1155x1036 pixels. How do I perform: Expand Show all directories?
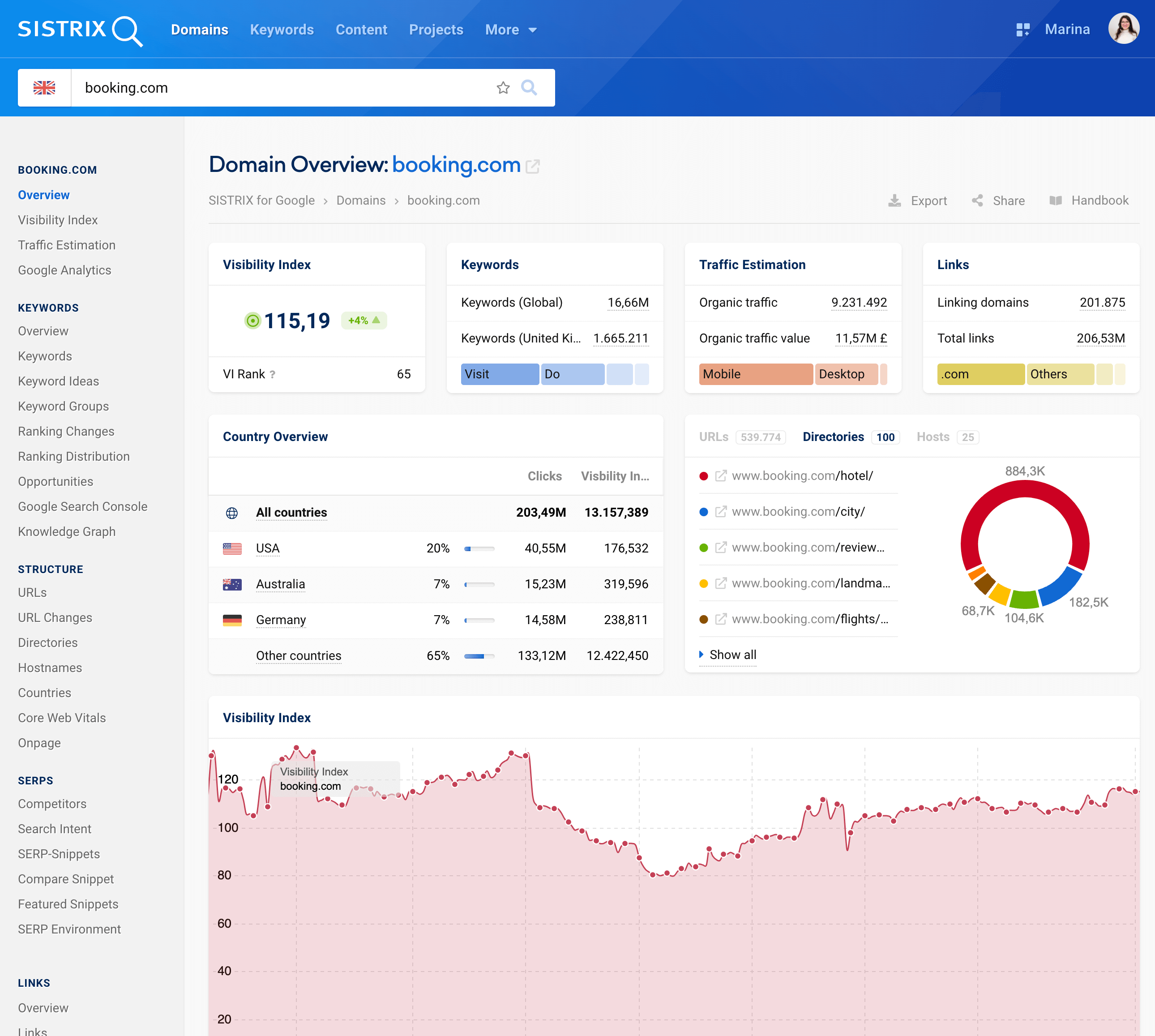tap(727, 655)
